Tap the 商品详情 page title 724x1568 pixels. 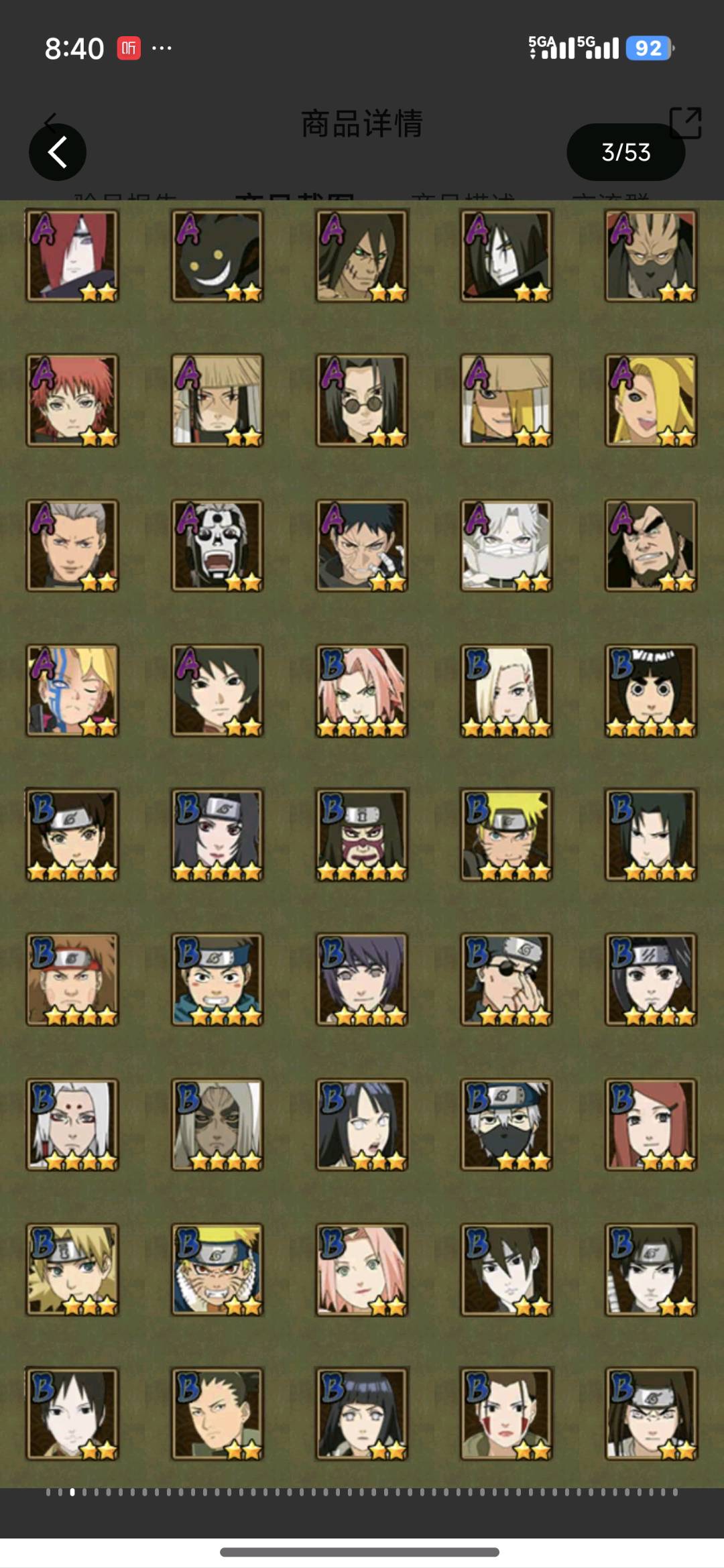point(362,124)
